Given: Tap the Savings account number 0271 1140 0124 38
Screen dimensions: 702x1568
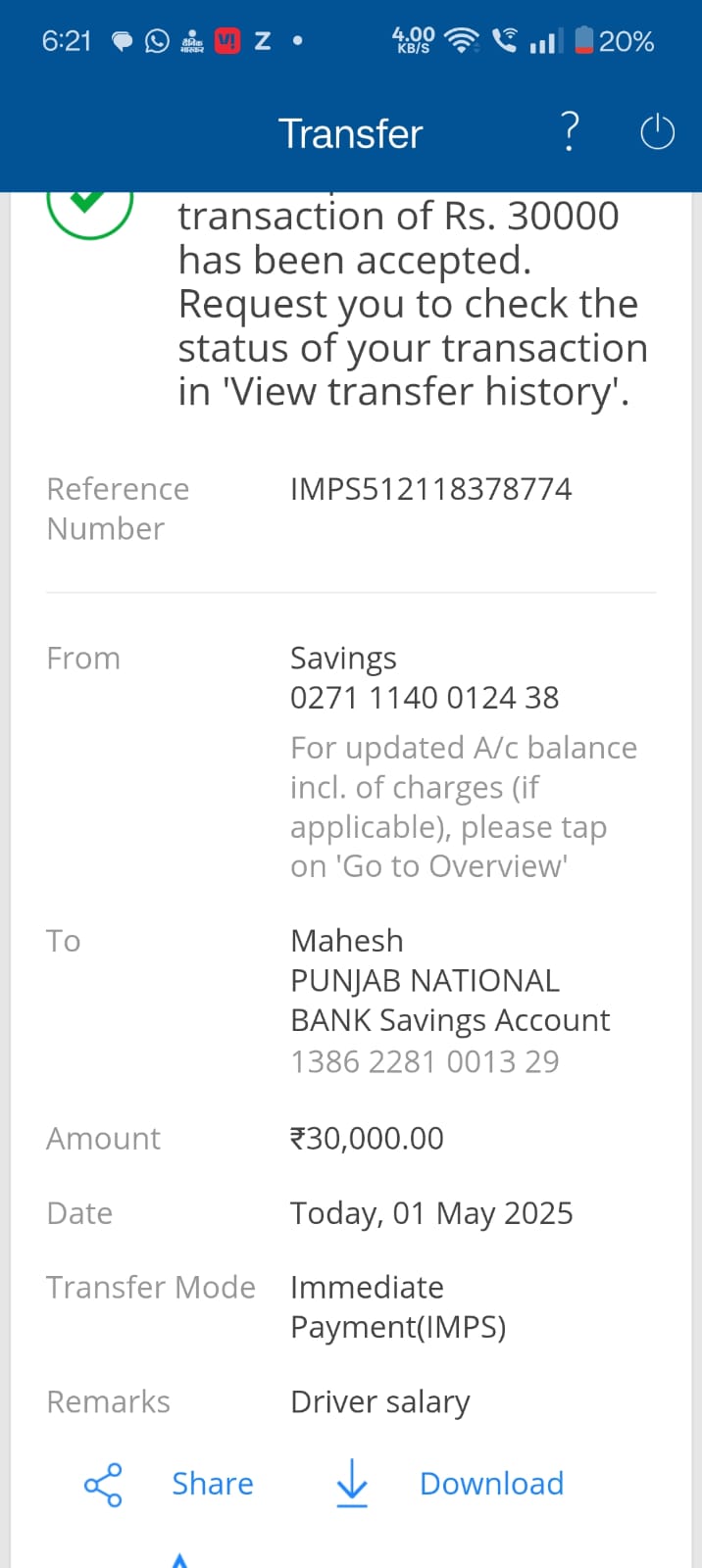Looking at the screenshot, I should (425, 698).
